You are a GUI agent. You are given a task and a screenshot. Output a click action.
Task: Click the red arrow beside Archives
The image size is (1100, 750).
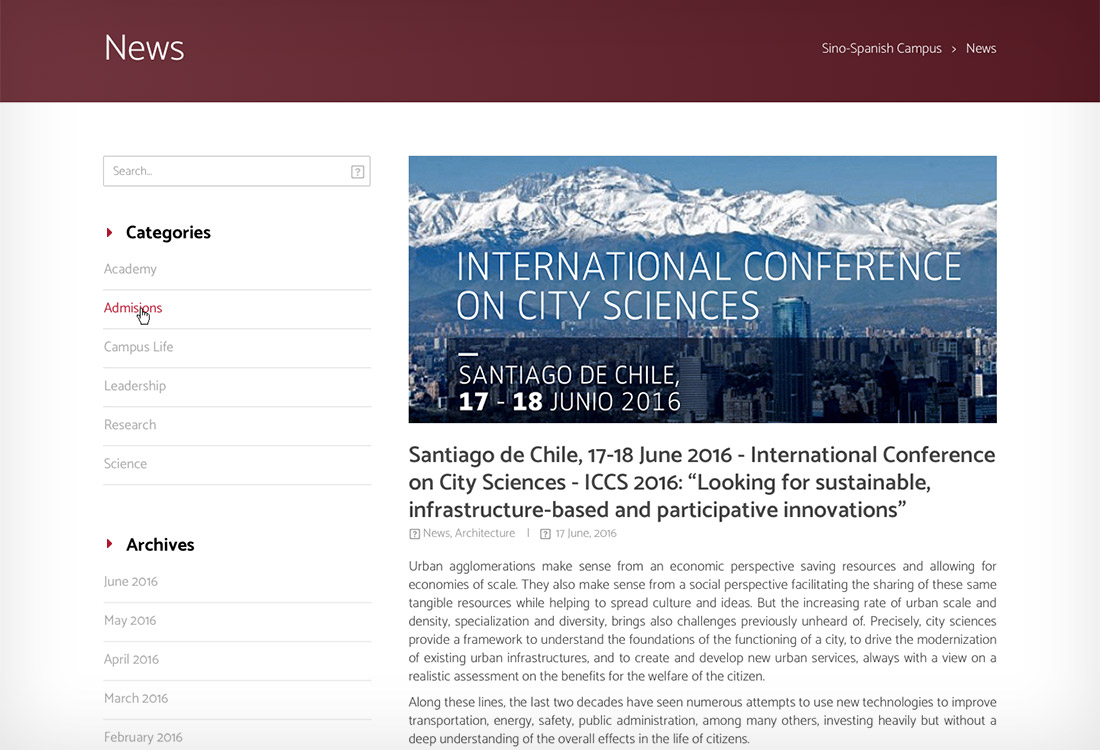pyautogui.click(x=110, y=544)
